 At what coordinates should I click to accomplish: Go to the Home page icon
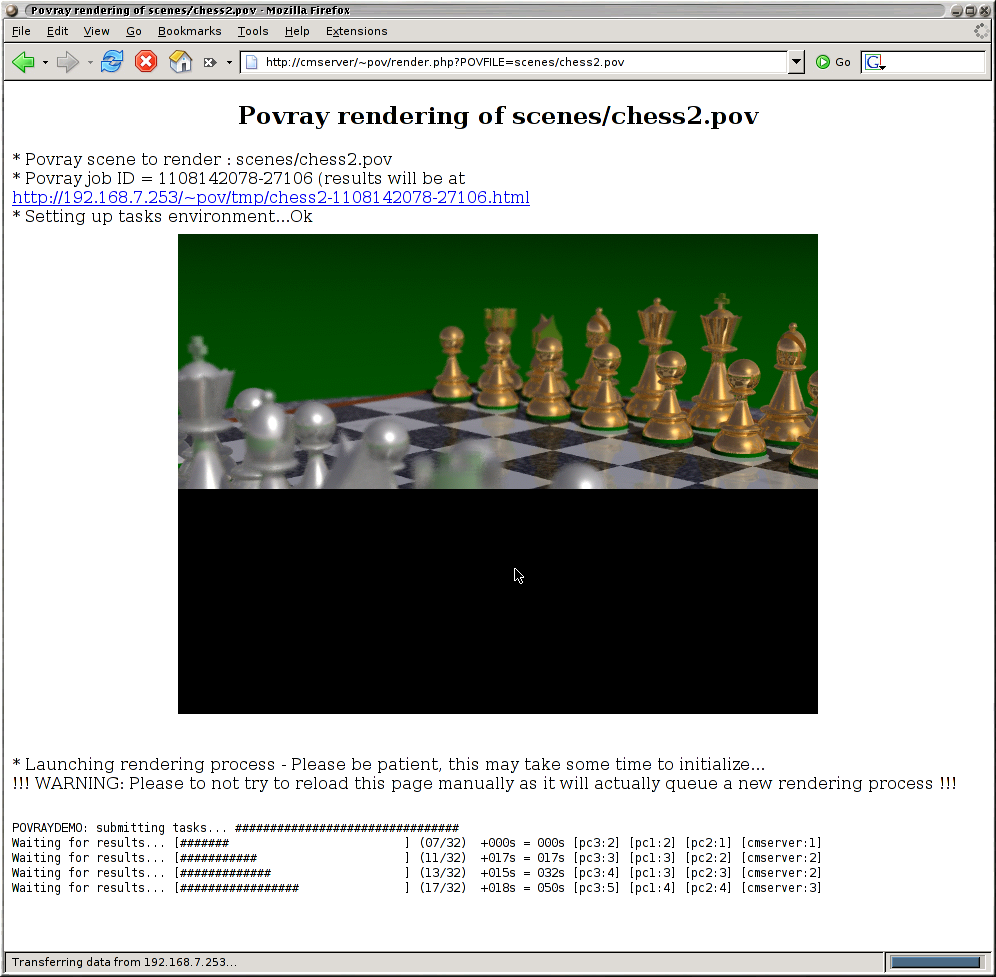pos(180,62)
